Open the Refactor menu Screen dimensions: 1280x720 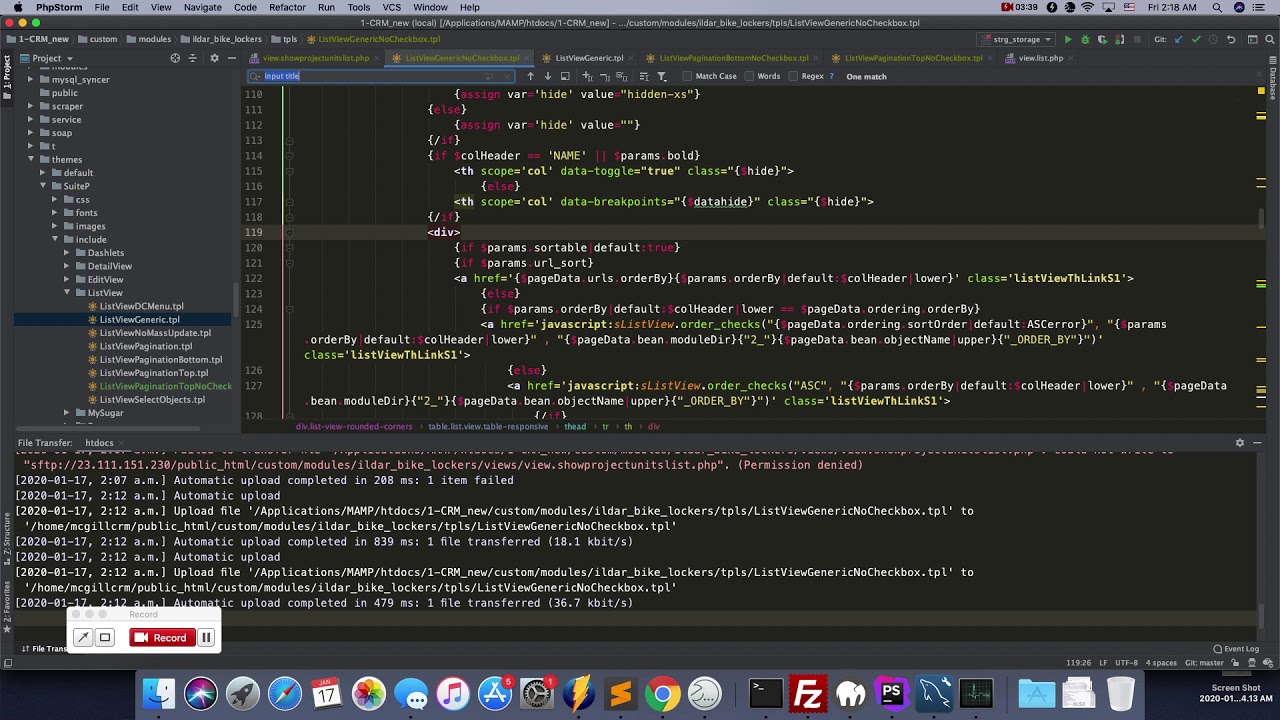(x=287, y=7)
